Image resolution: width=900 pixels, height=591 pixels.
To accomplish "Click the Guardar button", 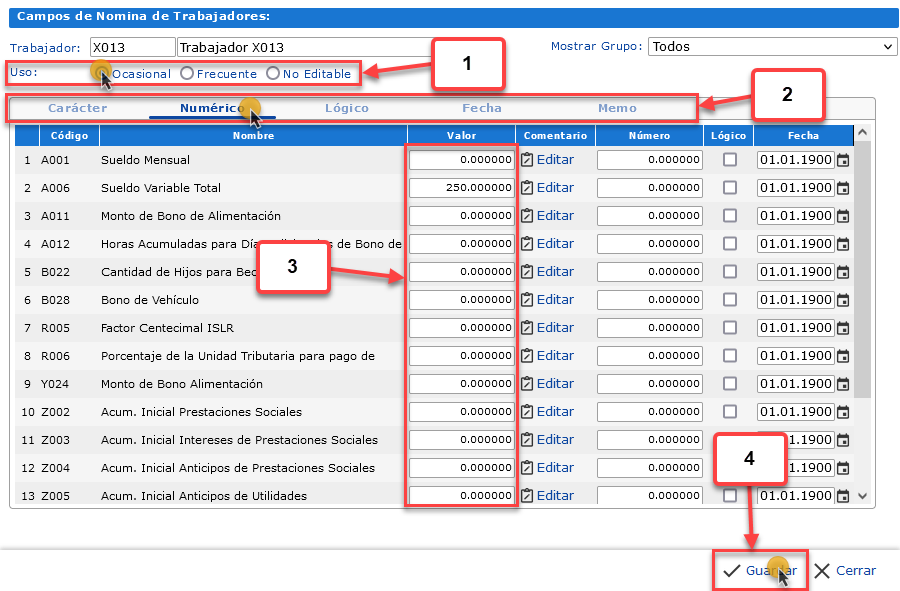I will click(x=759, y=571).
